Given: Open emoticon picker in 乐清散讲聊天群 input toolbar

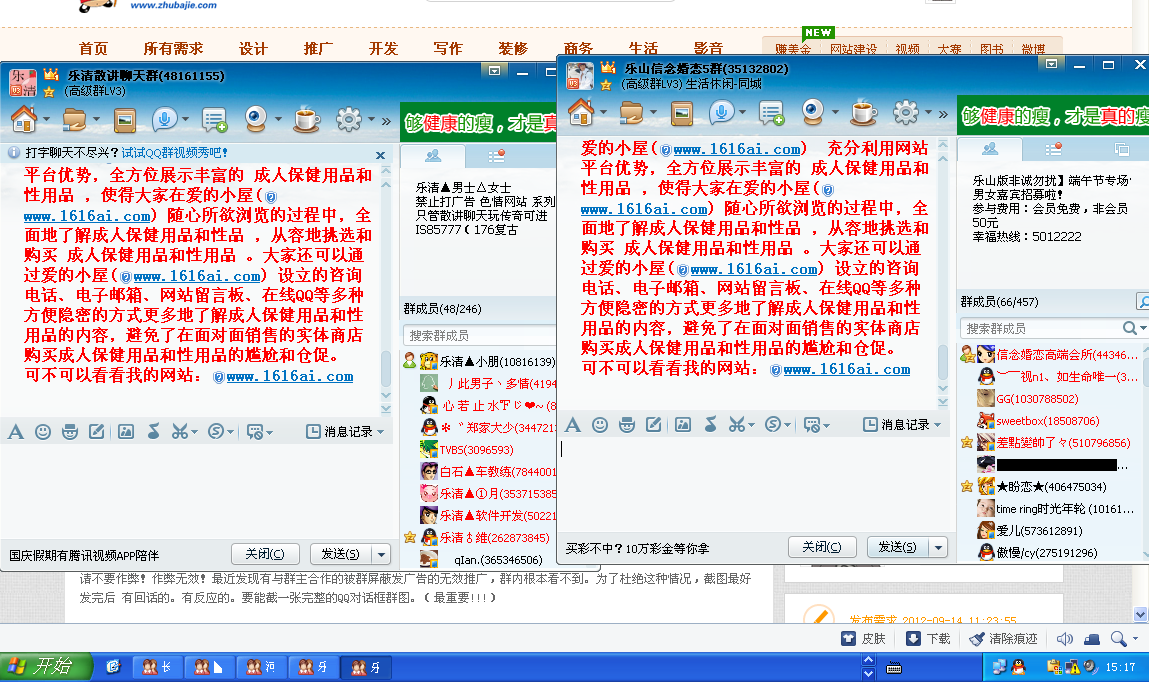Looking at the screenshot, I should coord(43,432).
